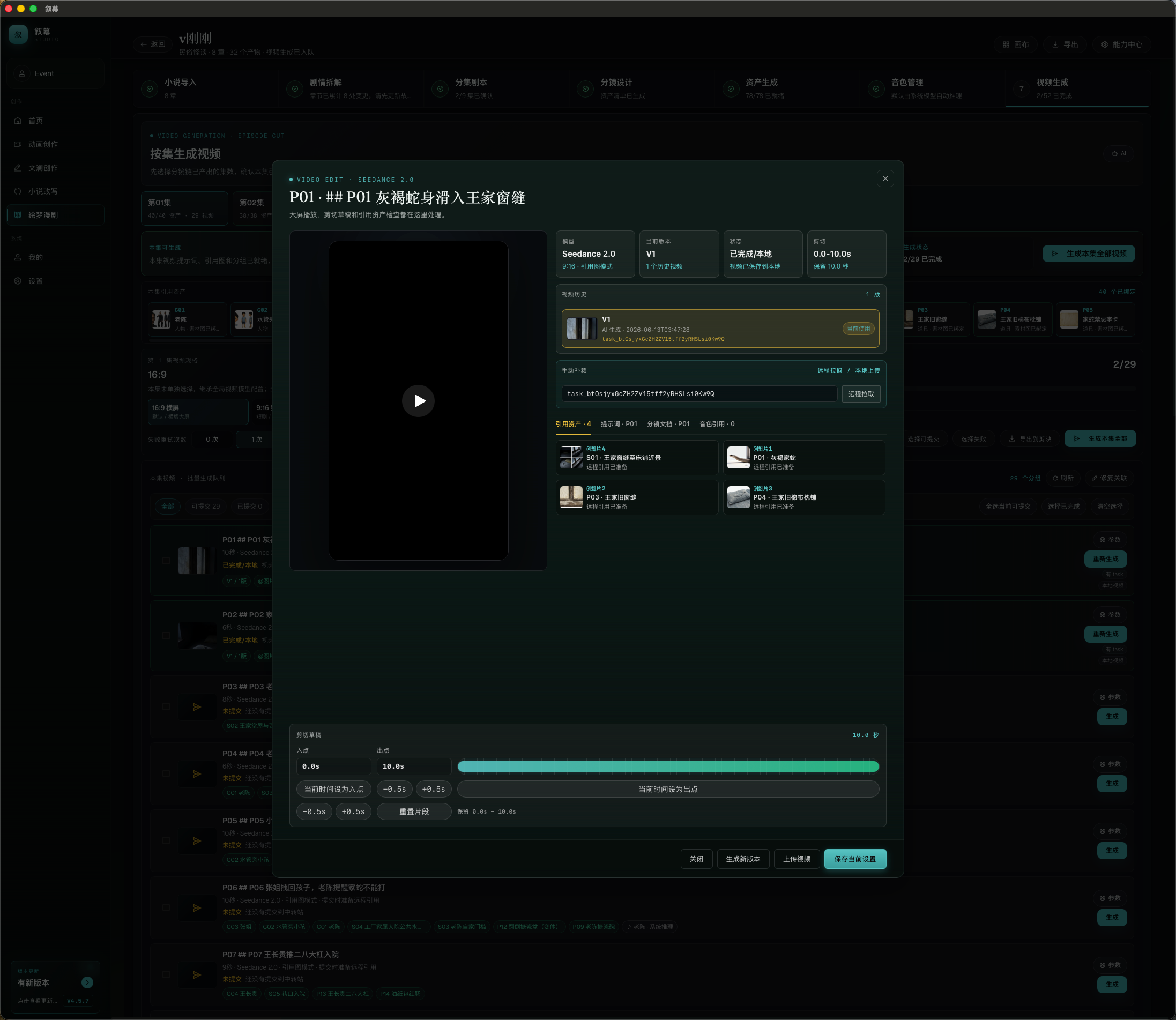Switch to 提示词 · P01 tab
This screenshot has width=1176, height=1020.
[619, 424]
